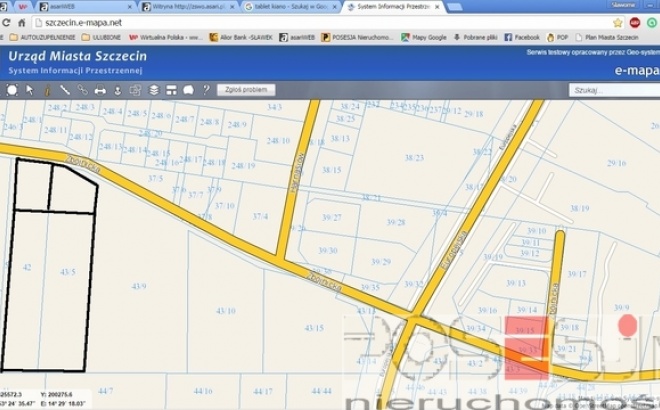Open the AUTOUZUPEŁNIENIE bookmark folder
The image size is (660, 410).
42,37
